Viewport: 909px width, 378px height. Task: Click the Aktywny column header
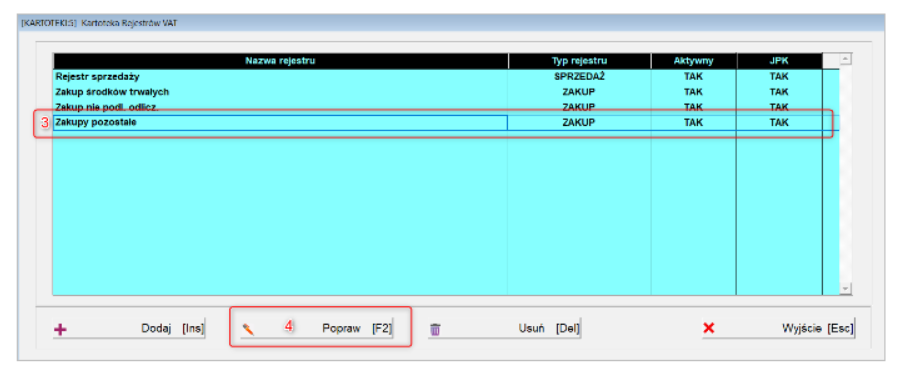tap(693, 61)
